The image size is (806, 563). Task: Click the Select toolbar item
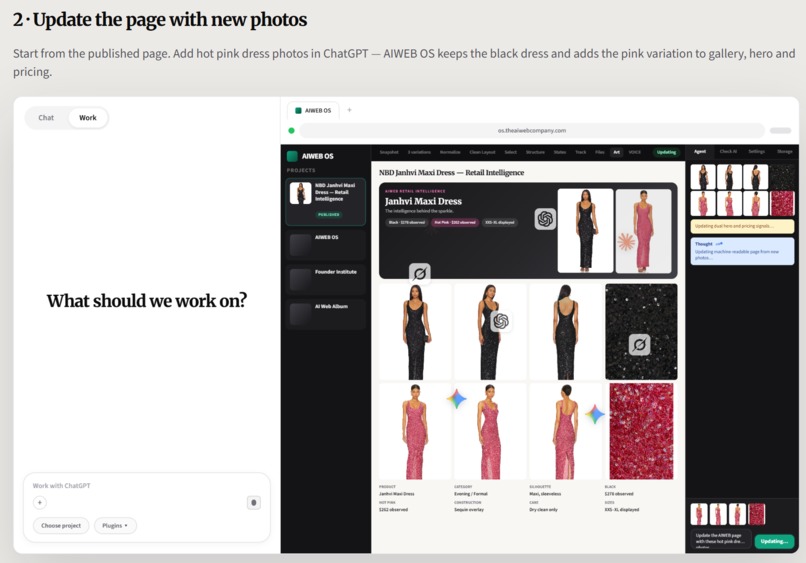click(x=510, y=152)
